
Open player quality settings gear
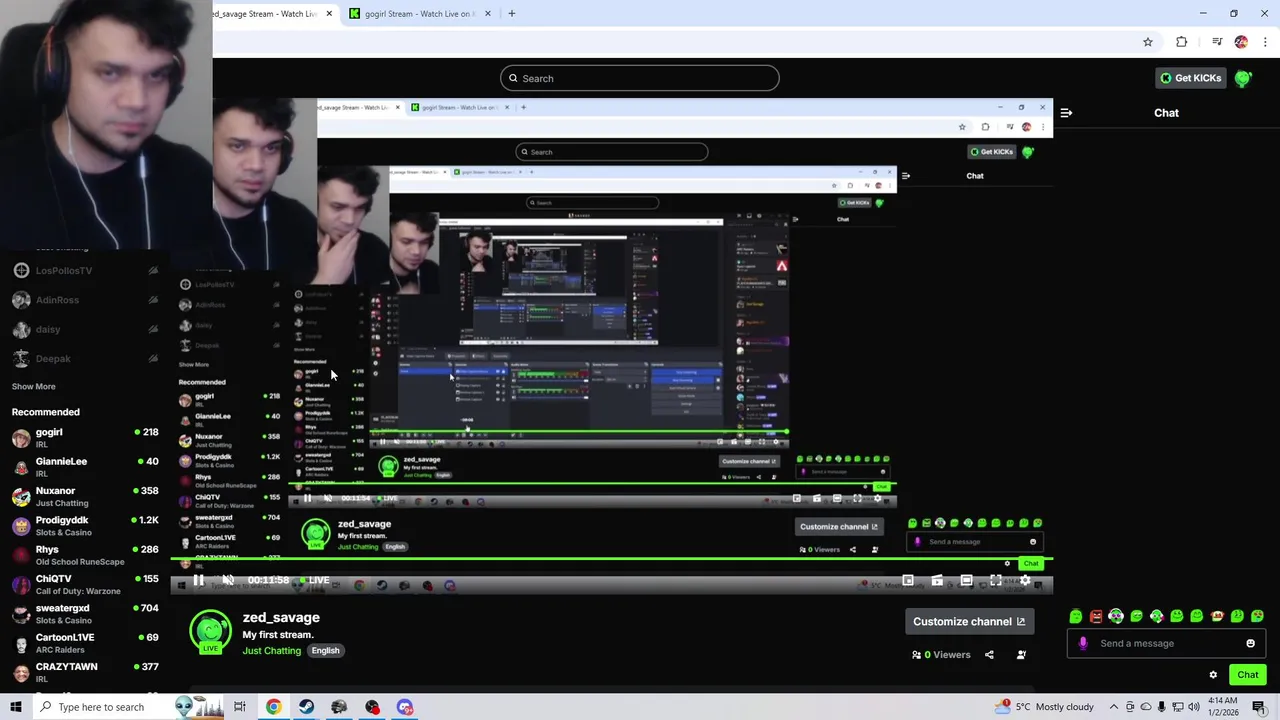1025,580
